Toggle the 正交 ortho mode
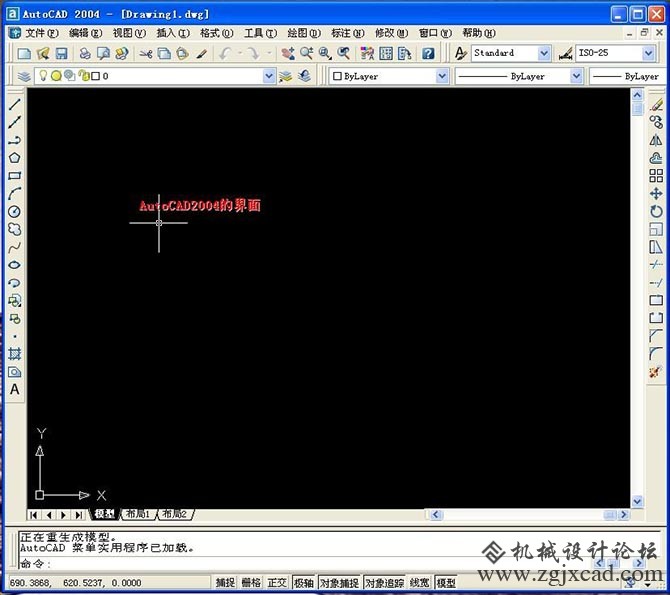670x595 pixels. pyautogui.click(x=277, y=583)
